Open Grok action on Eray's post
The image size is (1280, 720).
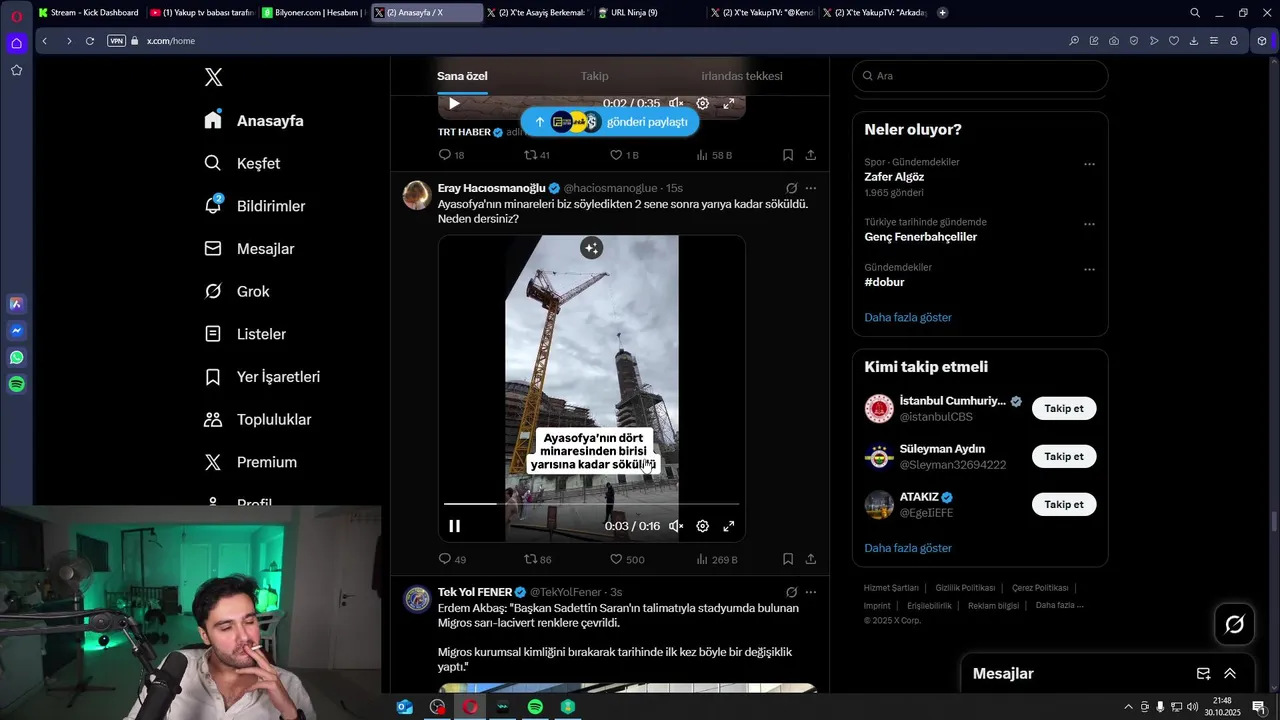tap(791, 188)
